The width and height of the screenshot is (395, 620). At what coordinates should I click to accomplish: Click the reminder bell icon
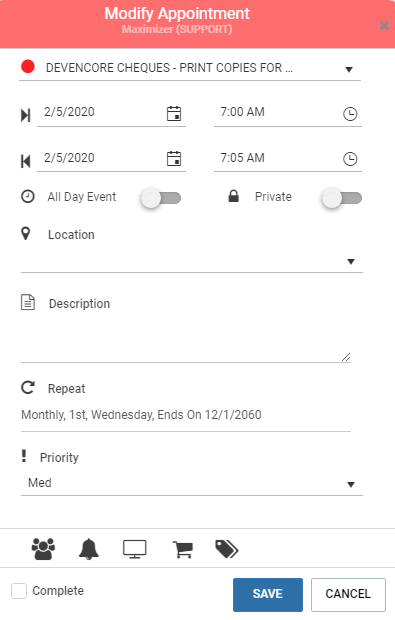[x=89, y=549]
